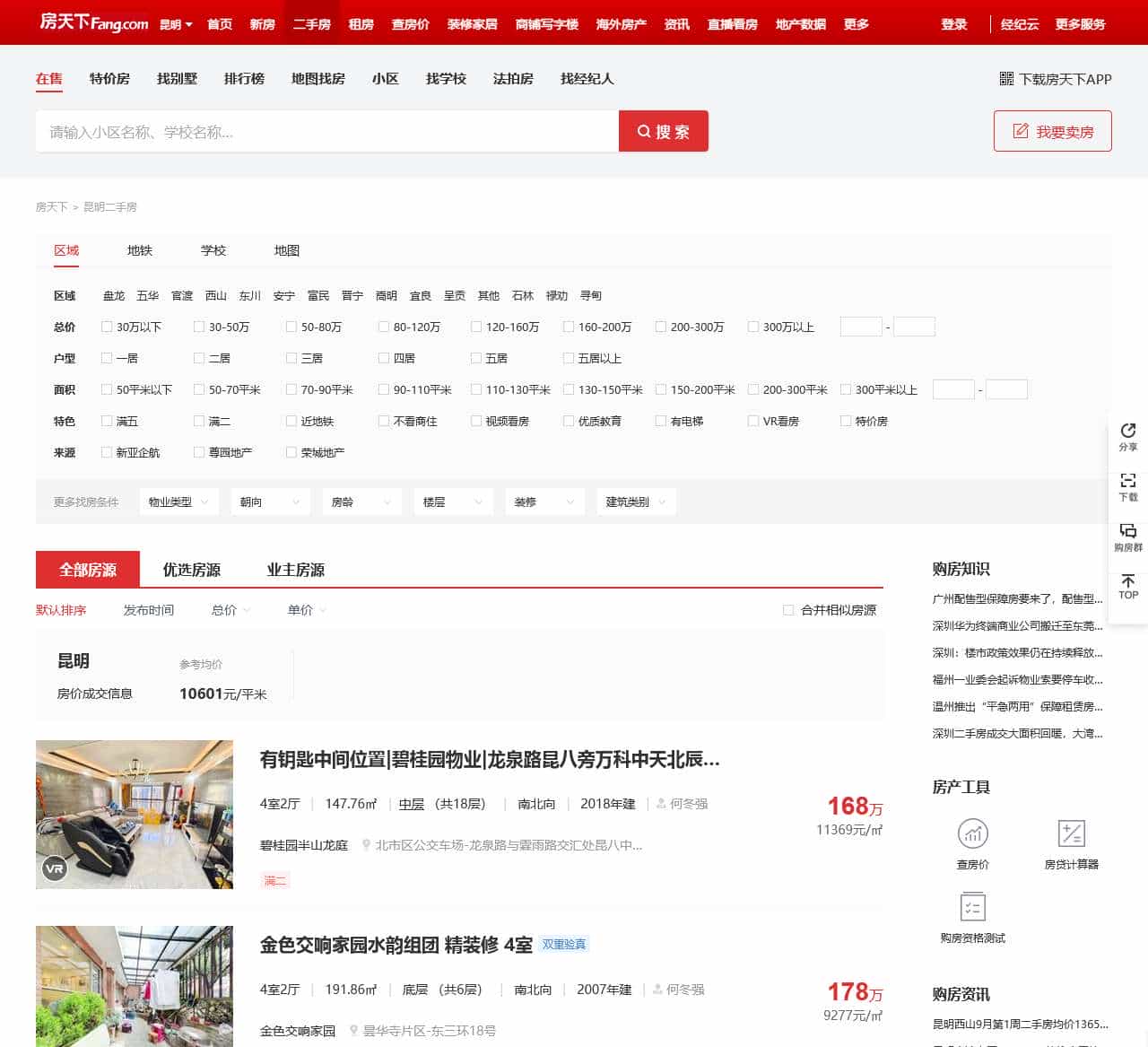
Task: Switch to the 优选房源 tab
Action: point(192,569)
